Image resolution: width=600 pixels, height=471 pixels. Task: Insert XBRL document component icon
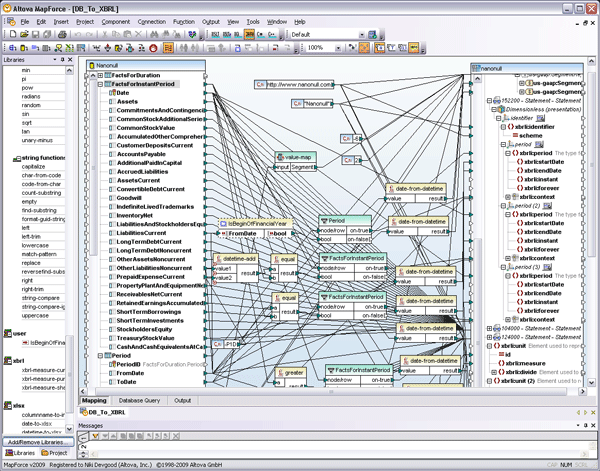(x=81, y=48)
